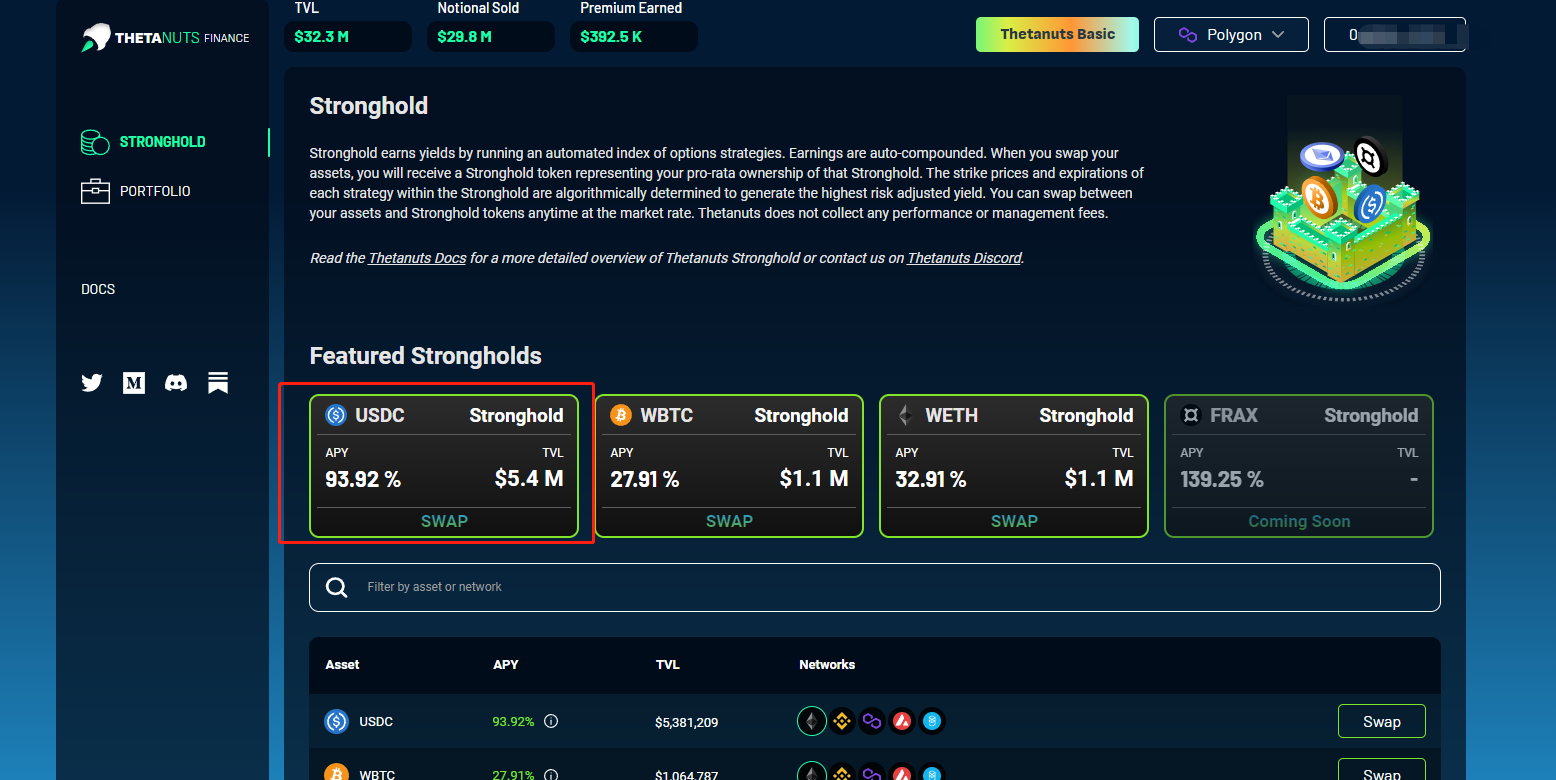The image size is (1556, 780).
Task: Click the chevron arrow next to Polygon
Action: pos(1278,35)
